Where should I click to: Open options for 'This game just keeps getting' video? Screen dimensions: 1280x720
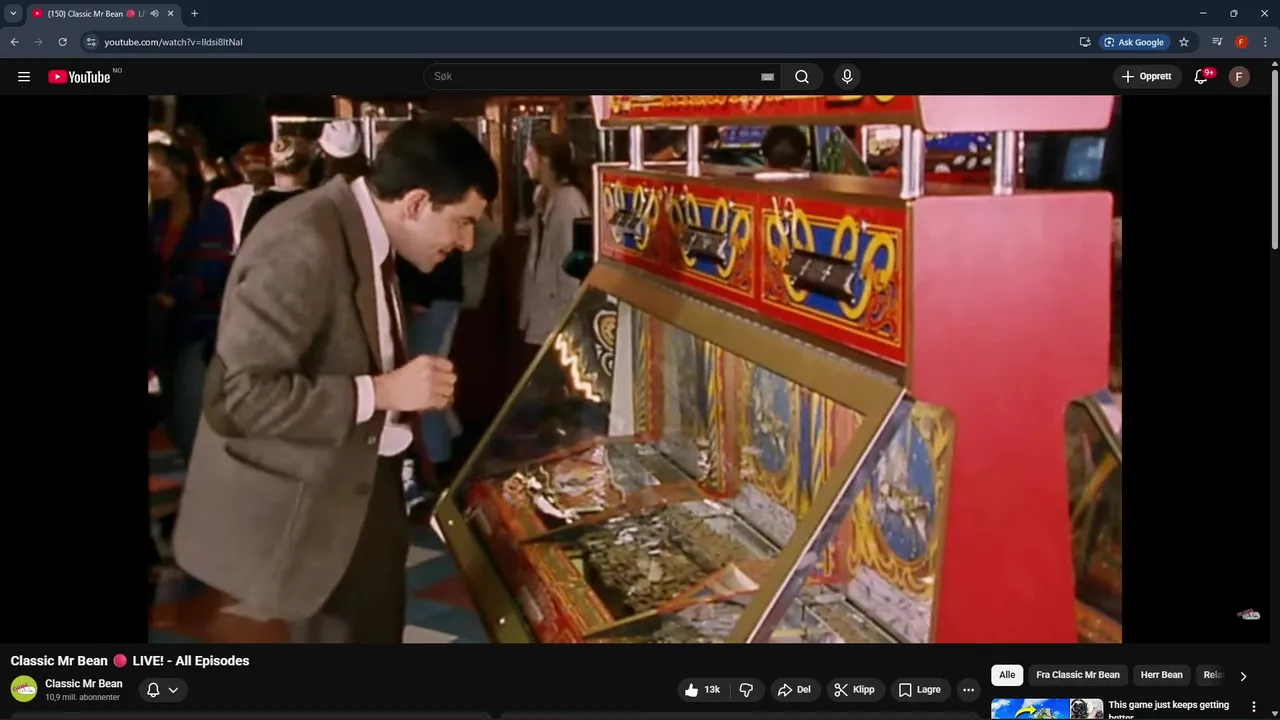click(1254, 707)
